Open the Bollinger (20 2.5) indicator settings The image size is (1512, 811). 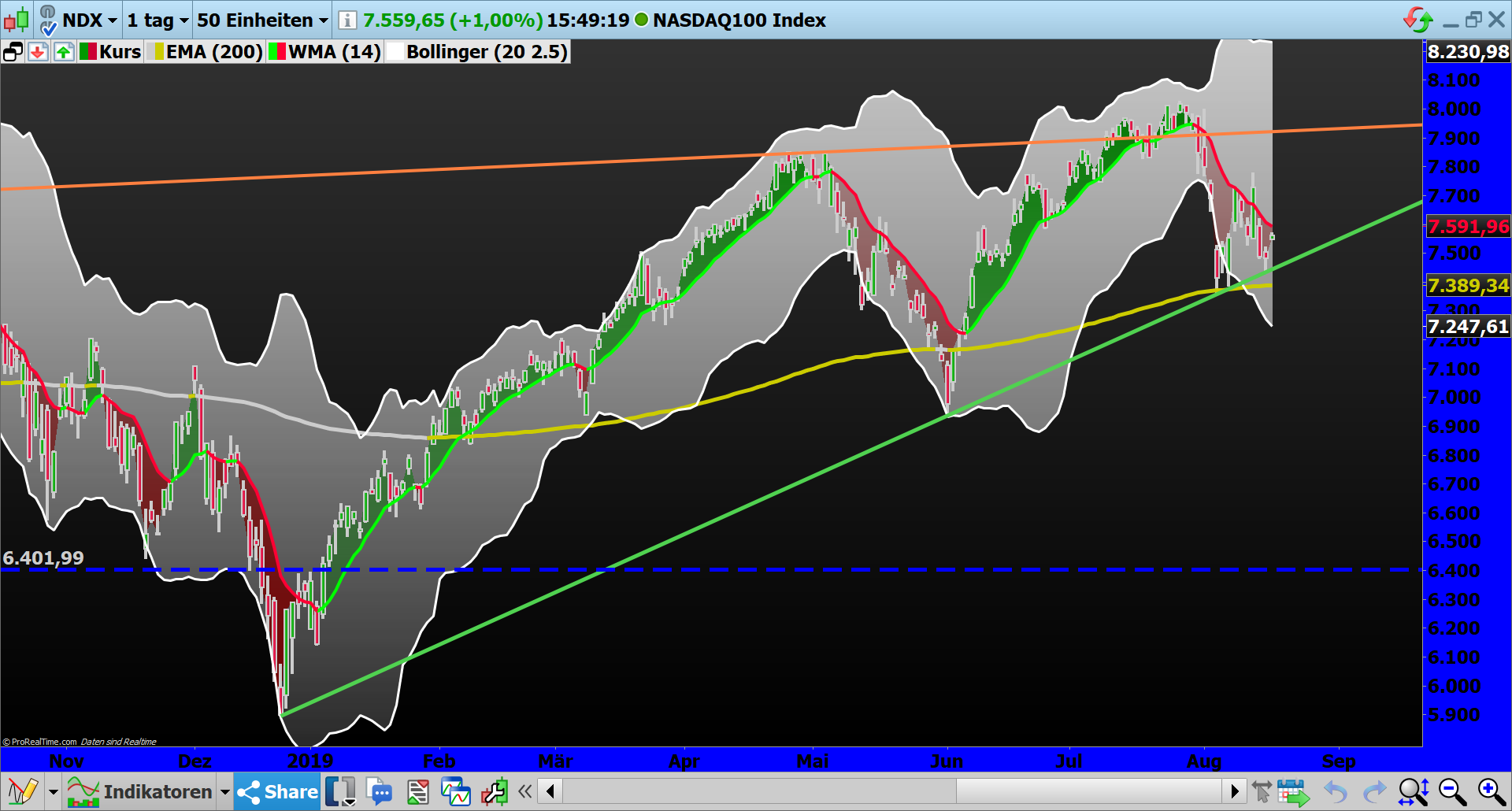click(487, 52)
